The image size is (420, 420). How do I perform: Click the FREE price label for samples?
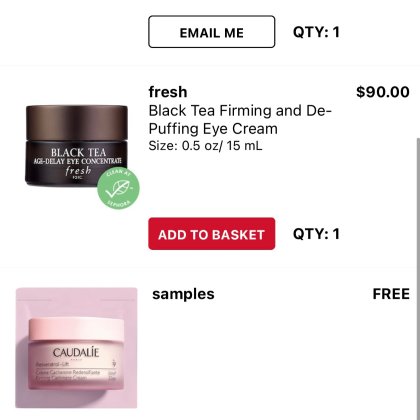point(391,294)
